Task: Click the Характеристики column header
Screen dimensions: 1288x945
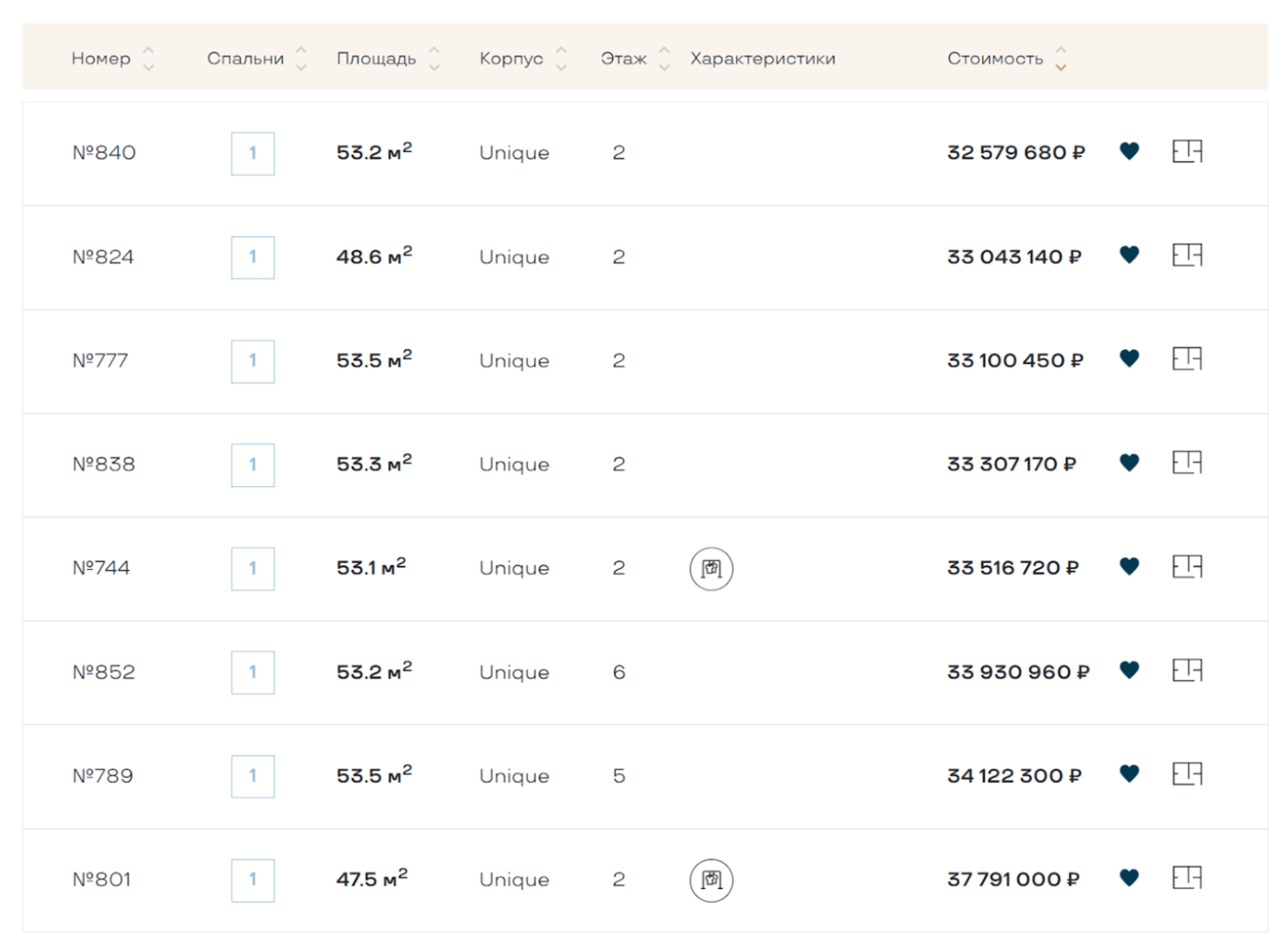Action: coord(763,59)
